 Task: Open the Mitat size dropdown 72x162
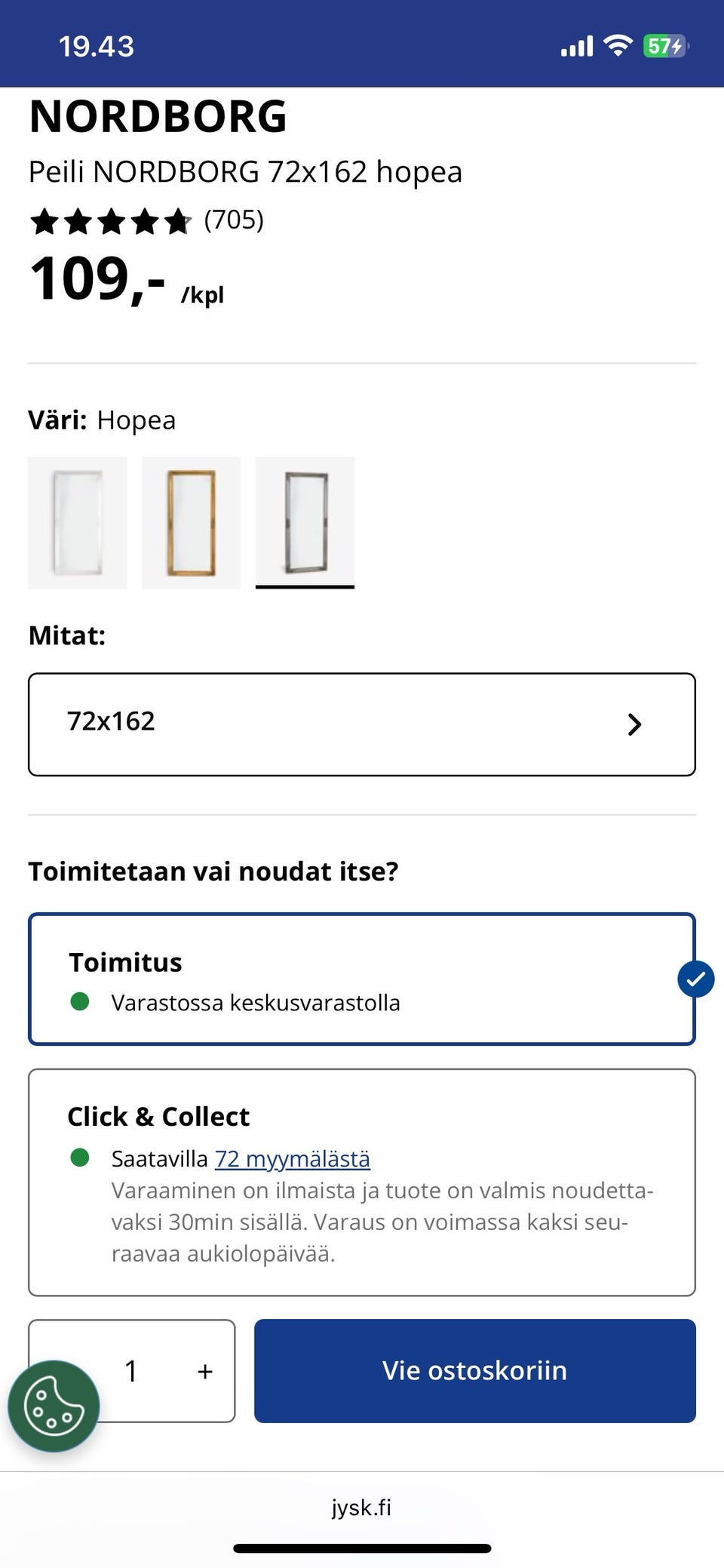[360, 724]
